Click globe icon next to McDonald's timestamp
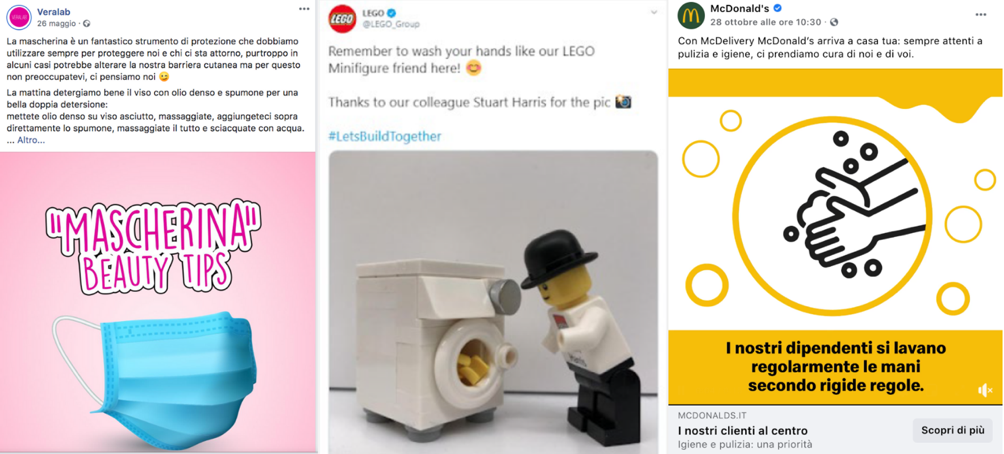This screenshot has width=1004, height=454. coord(834,22)
